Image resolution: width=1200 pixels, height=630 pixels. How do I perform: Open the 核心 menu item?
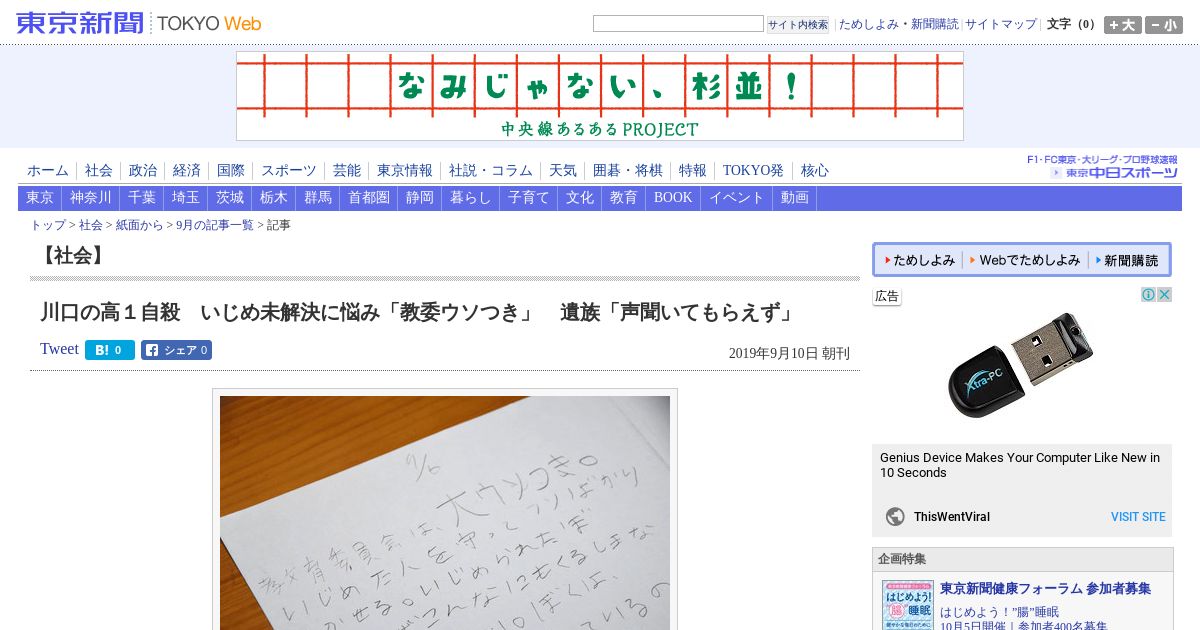[x=815, y=170]
